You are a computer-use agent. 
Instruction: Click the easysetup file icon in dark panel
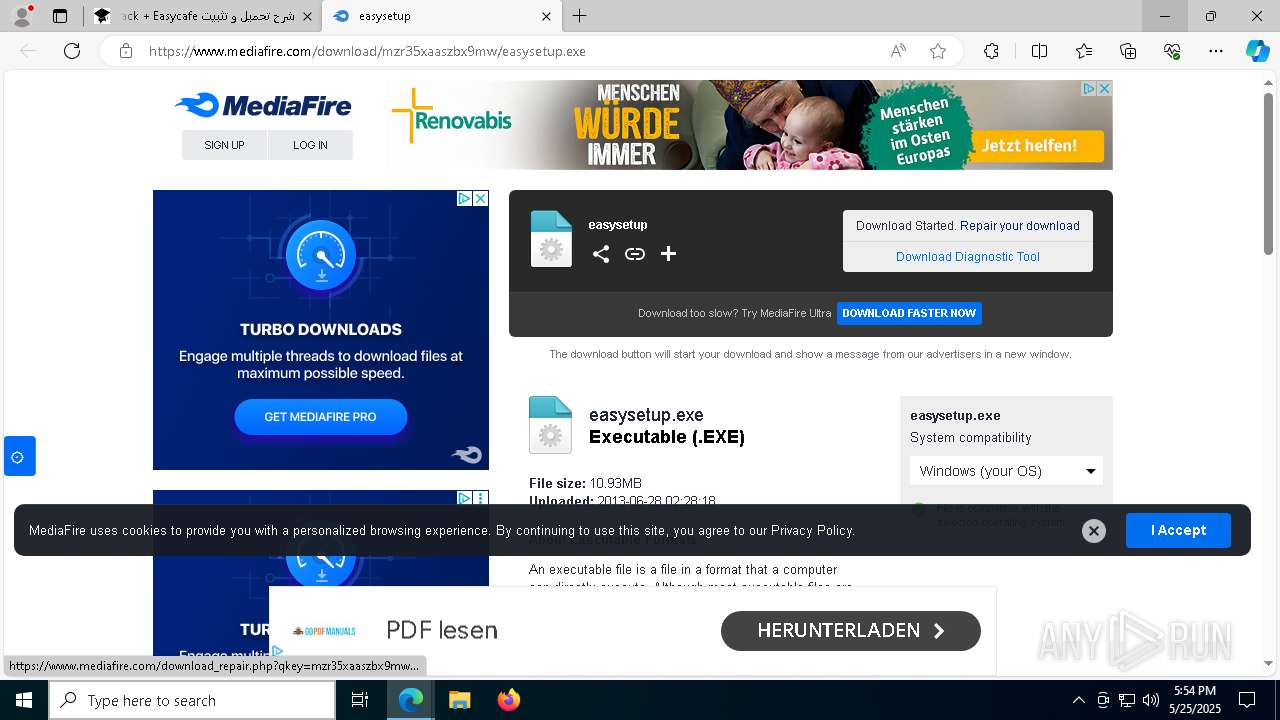coord(551,239)
